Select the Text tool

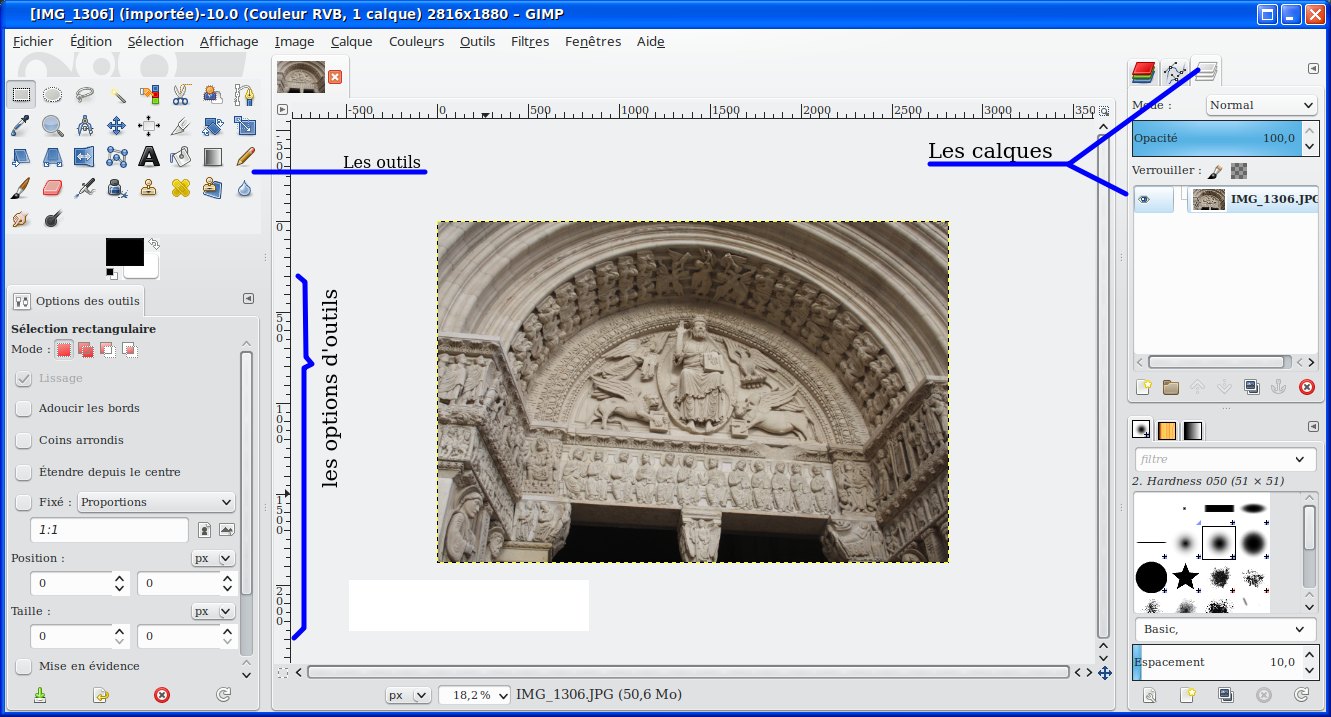coord(149,157)
